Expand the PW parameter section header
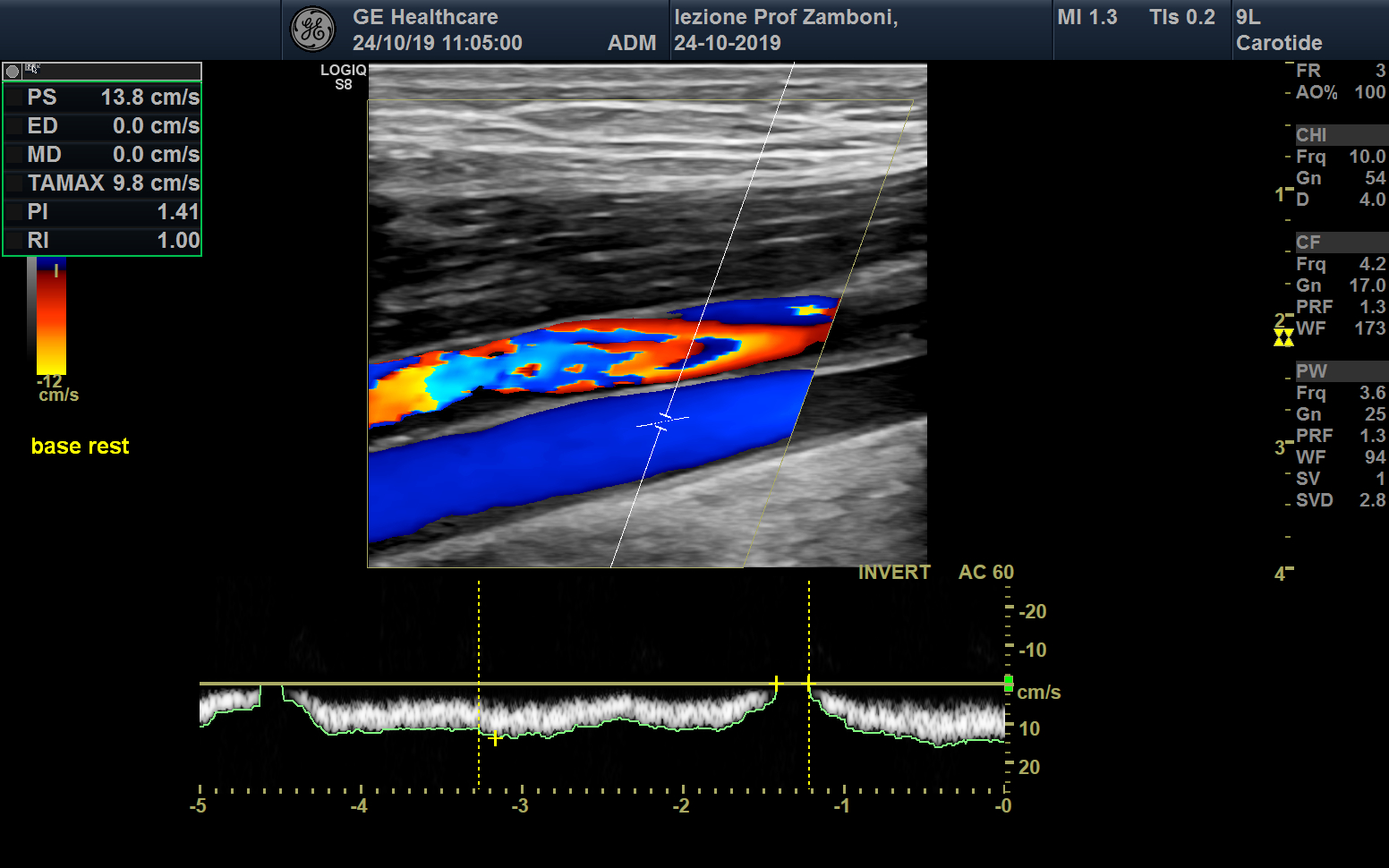This screenshot has height=868, width=1389. [x=1340, y=371]
